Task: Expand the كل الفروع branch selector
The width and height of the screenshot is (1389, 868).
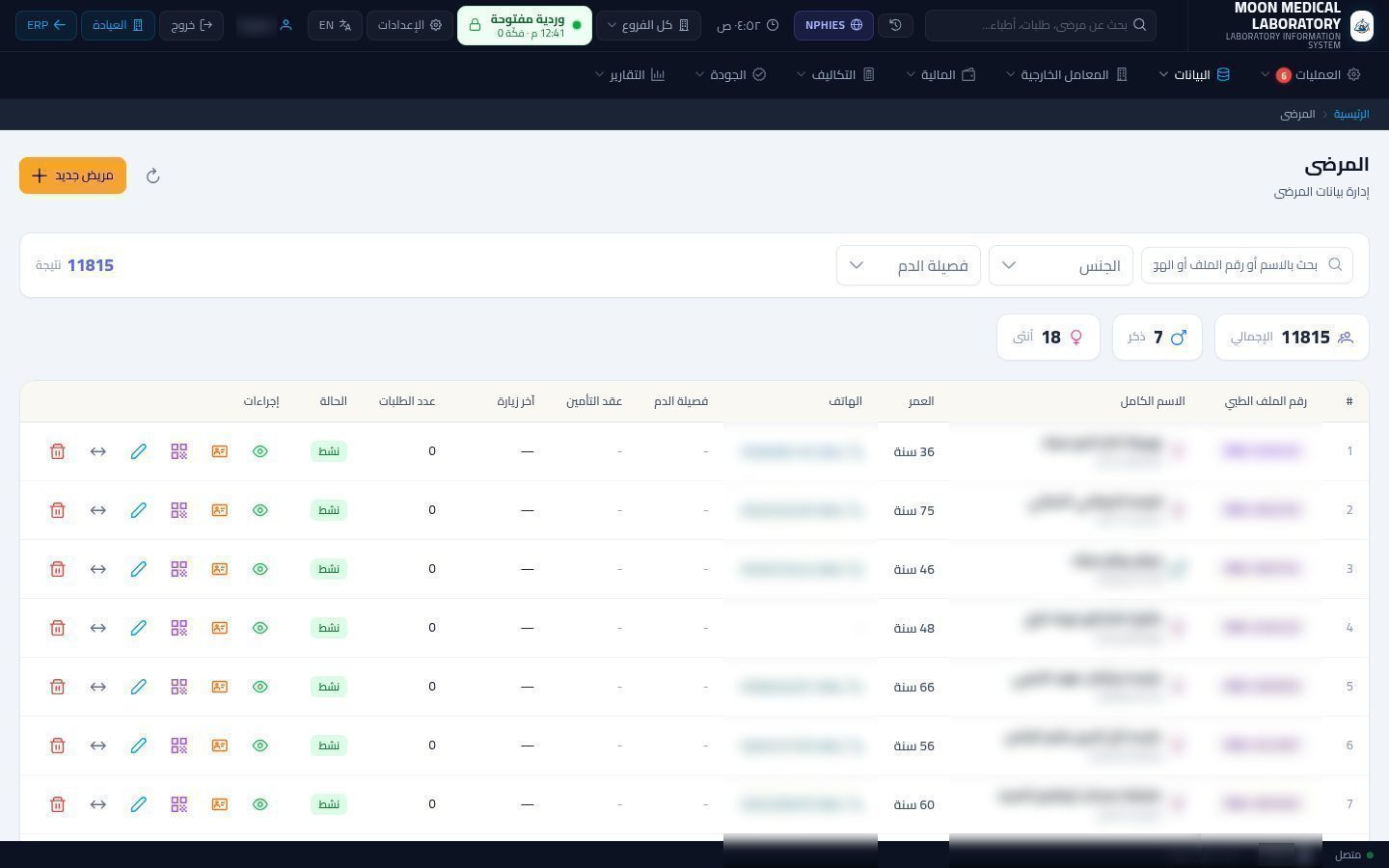Action: [648, 25]
